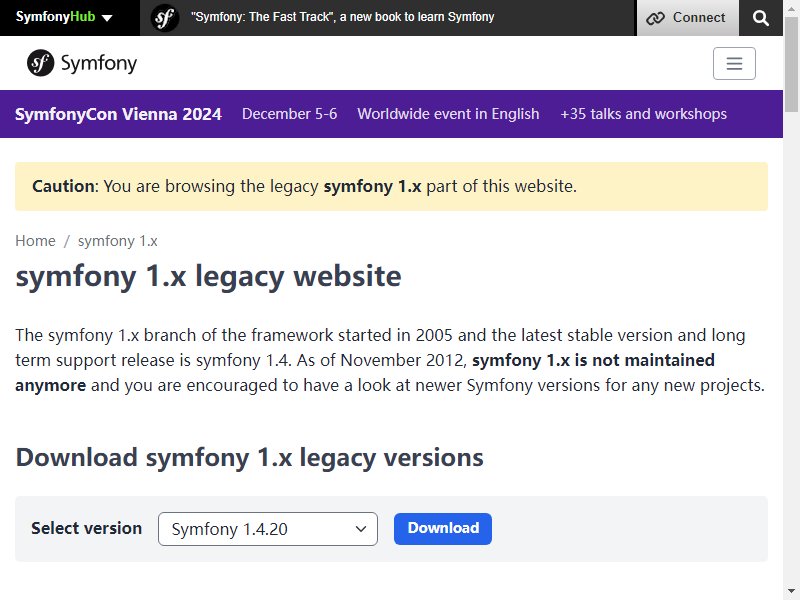Image resolution: width=800 pixels, height=600 pixels.
Task: Click the scrollbar down arrow
Action: click(791, 593)
